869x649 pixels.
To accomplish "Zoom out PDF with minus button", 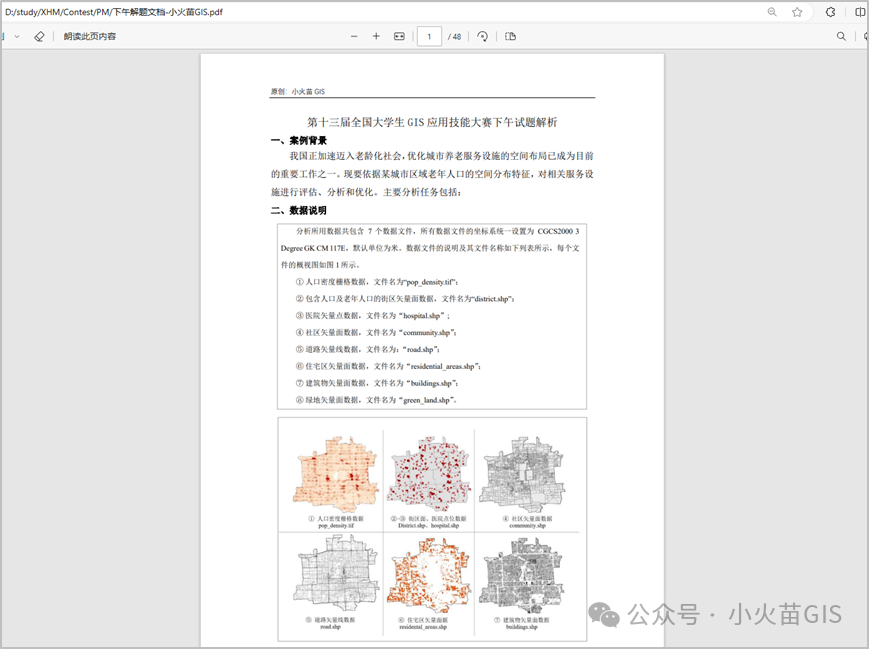I will coord(354,37).
